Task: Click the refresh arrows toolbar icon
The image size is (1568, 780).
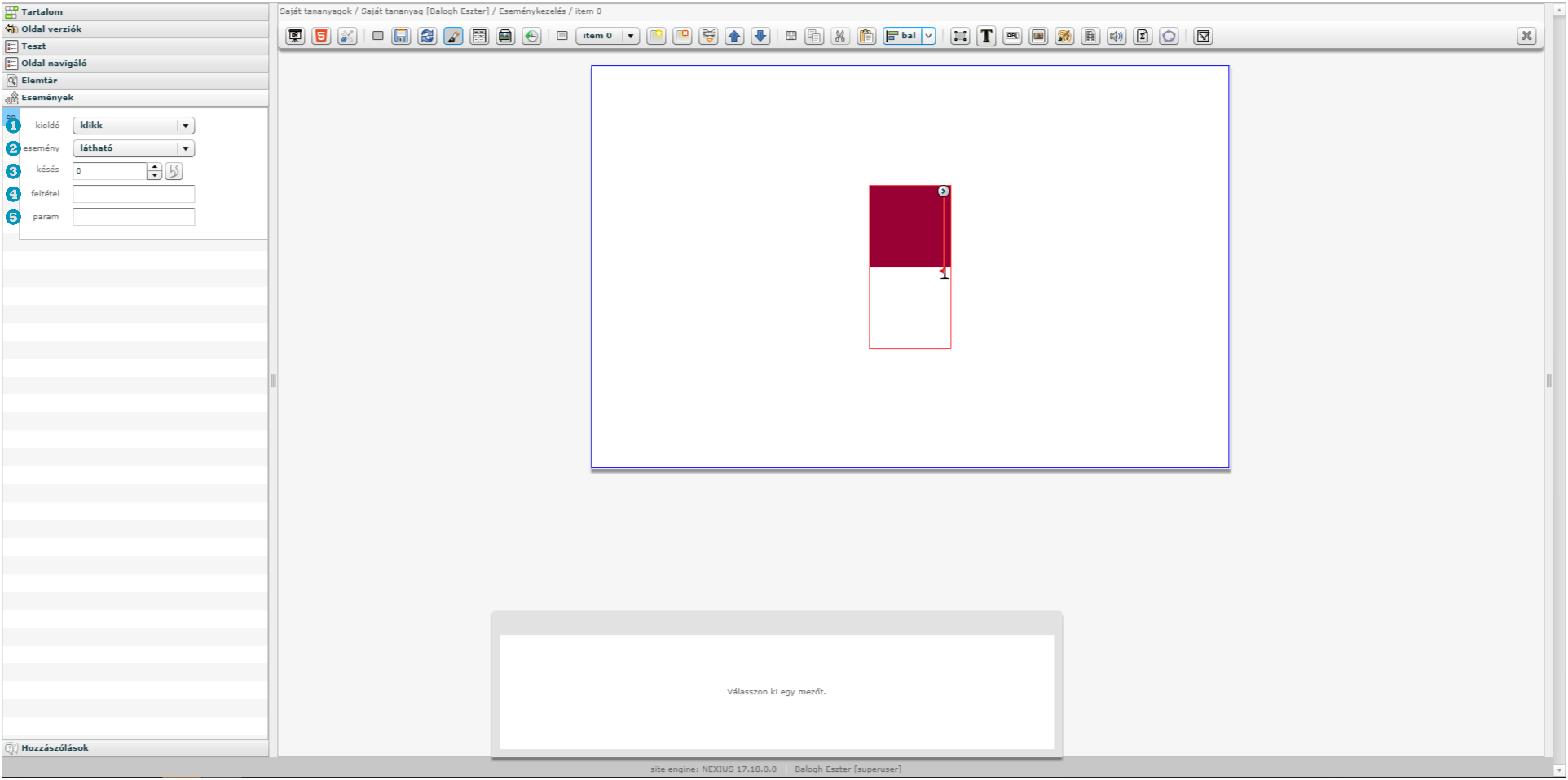Action: coord(427,36)
